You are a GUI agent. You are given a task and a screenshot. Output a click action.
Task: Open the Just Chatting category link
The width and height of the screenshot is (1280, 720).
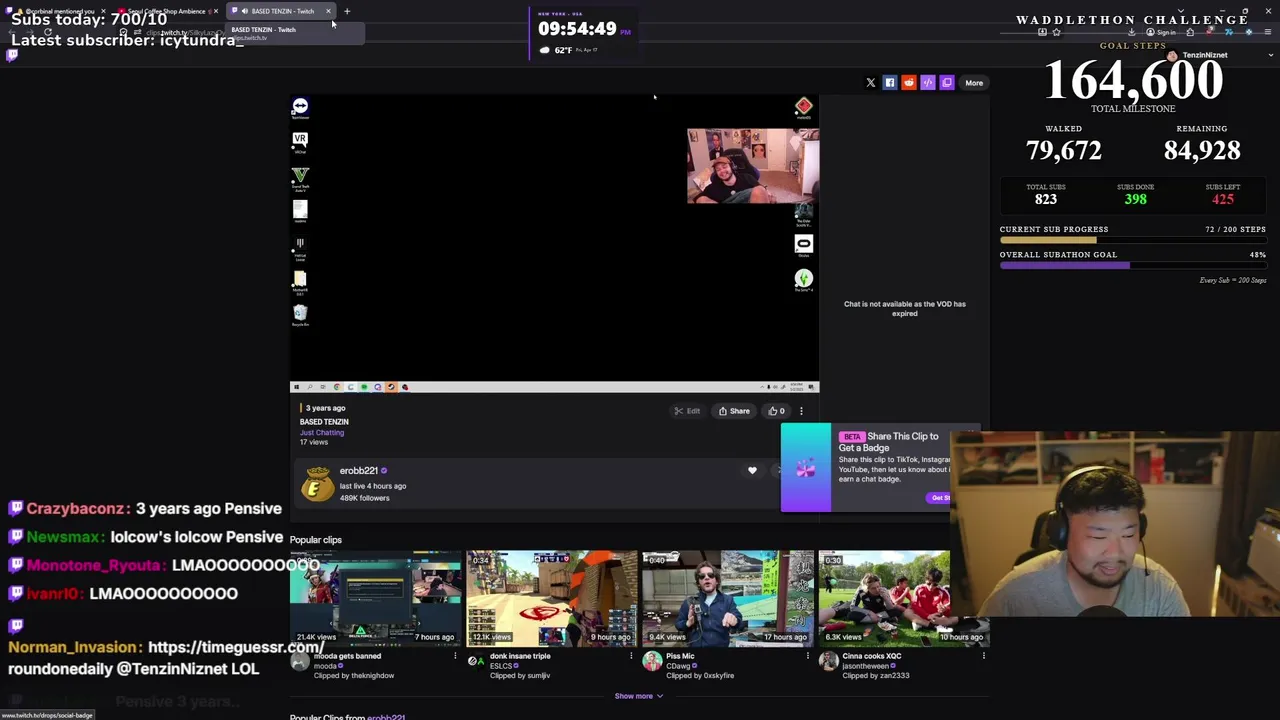click(321, 432)
